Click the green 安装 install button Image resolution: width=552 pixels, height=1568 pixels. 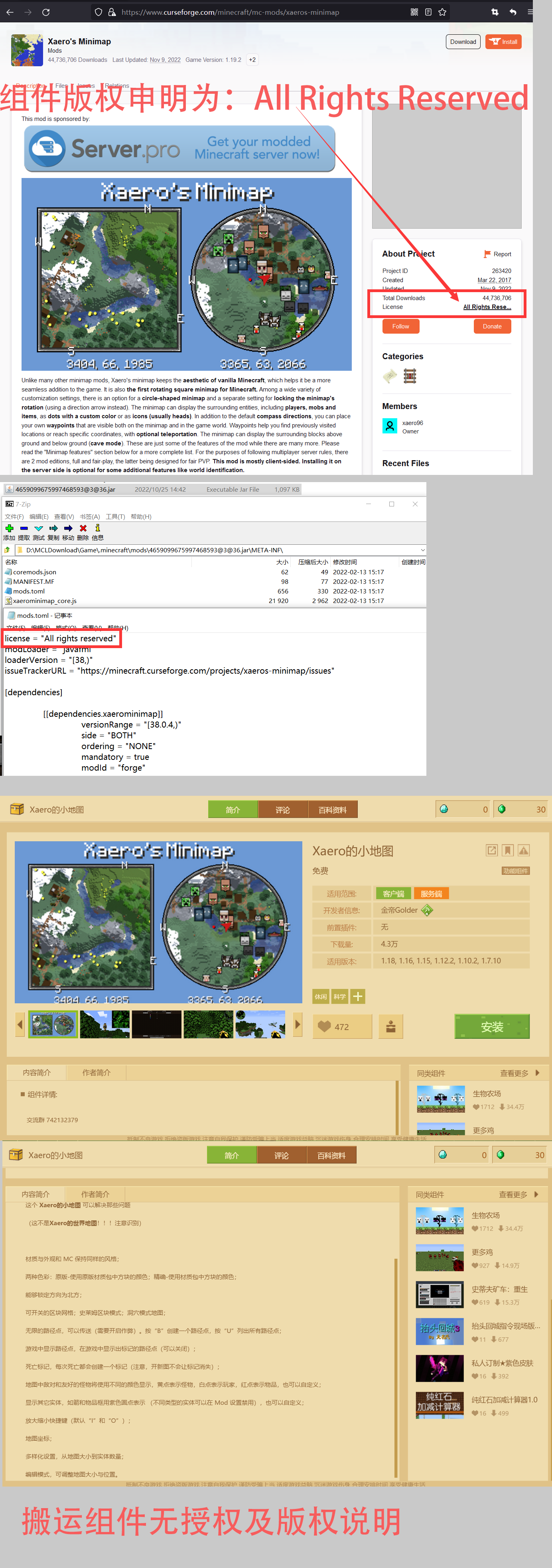pyautogui.click(x=492, y=1026)
